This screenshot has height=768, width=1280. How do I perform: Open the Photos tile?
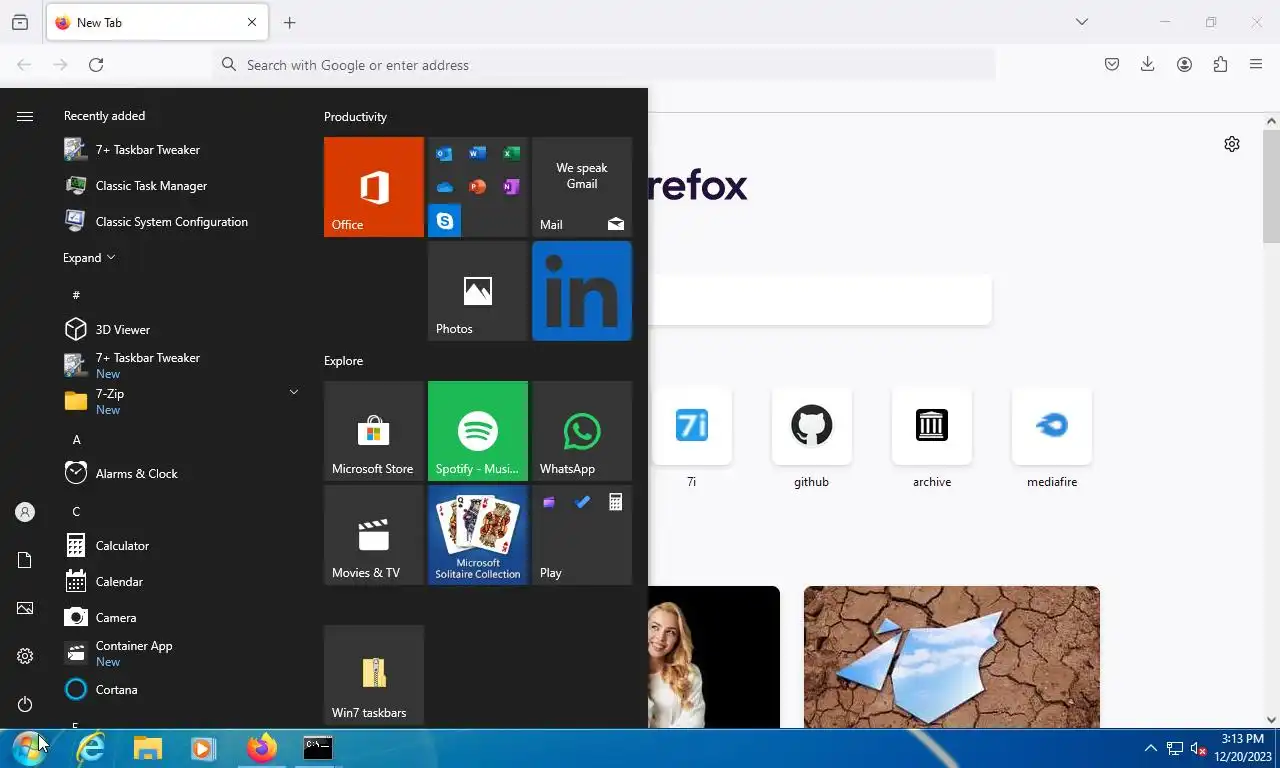(478, 291)
